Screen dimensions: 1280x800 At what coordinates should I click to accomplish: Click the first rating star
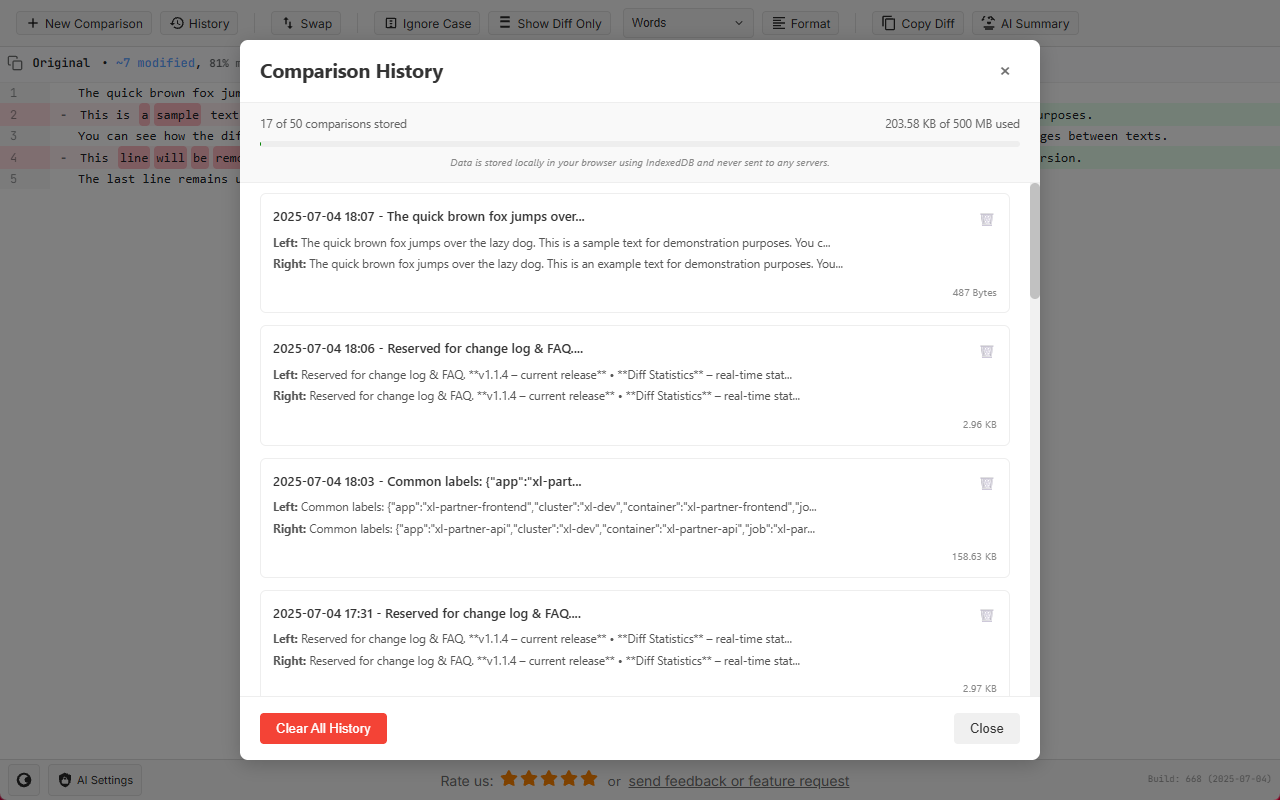[509, 778]
